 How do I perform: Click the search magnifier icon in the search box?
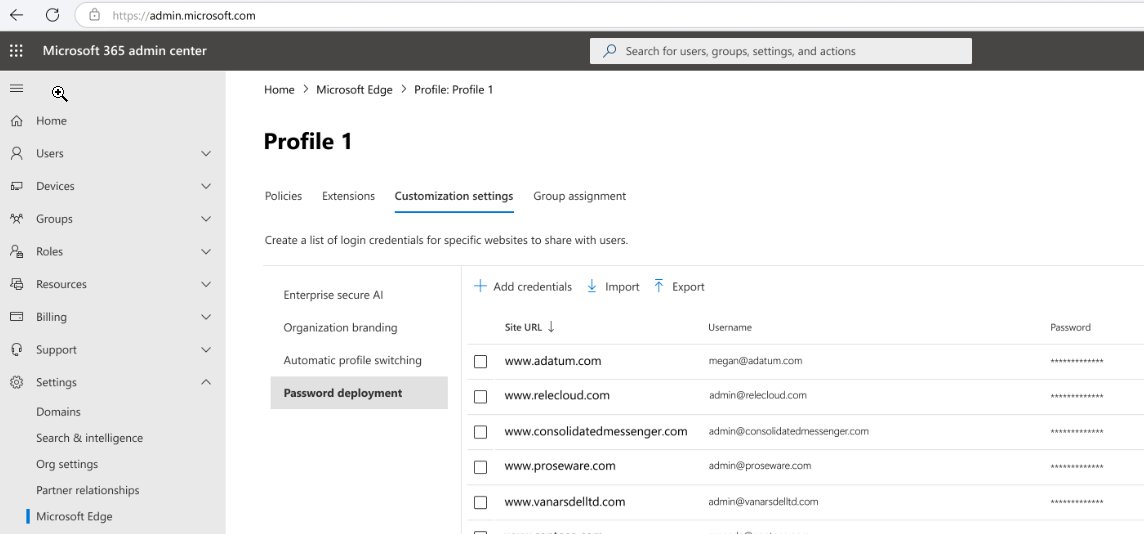point(609,51)
